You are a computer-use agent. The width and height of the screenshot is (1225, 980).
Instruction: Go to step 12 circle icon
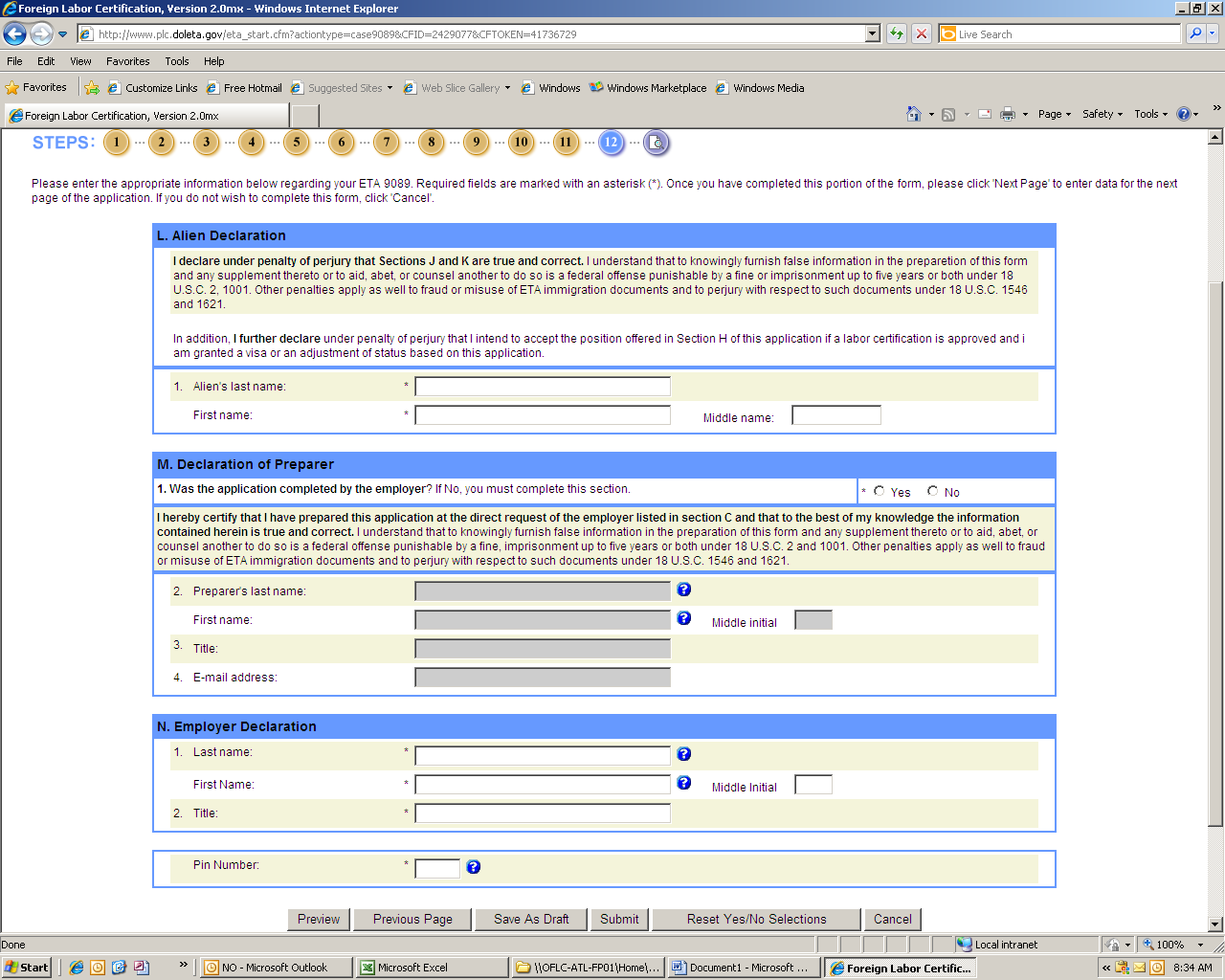(x=611, y=143)
